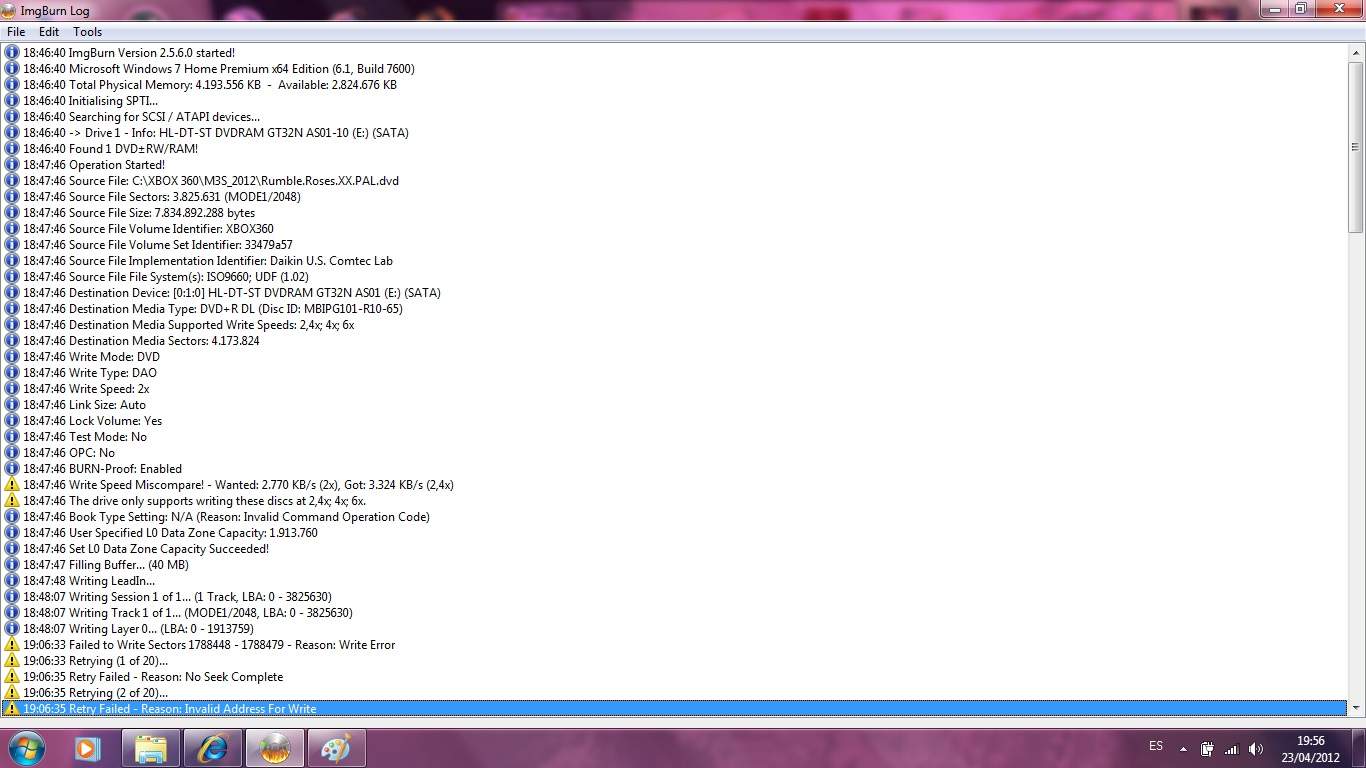The image size is (1366, 768).
Task: Click the ES language indicator
Action: [1156, 746]
